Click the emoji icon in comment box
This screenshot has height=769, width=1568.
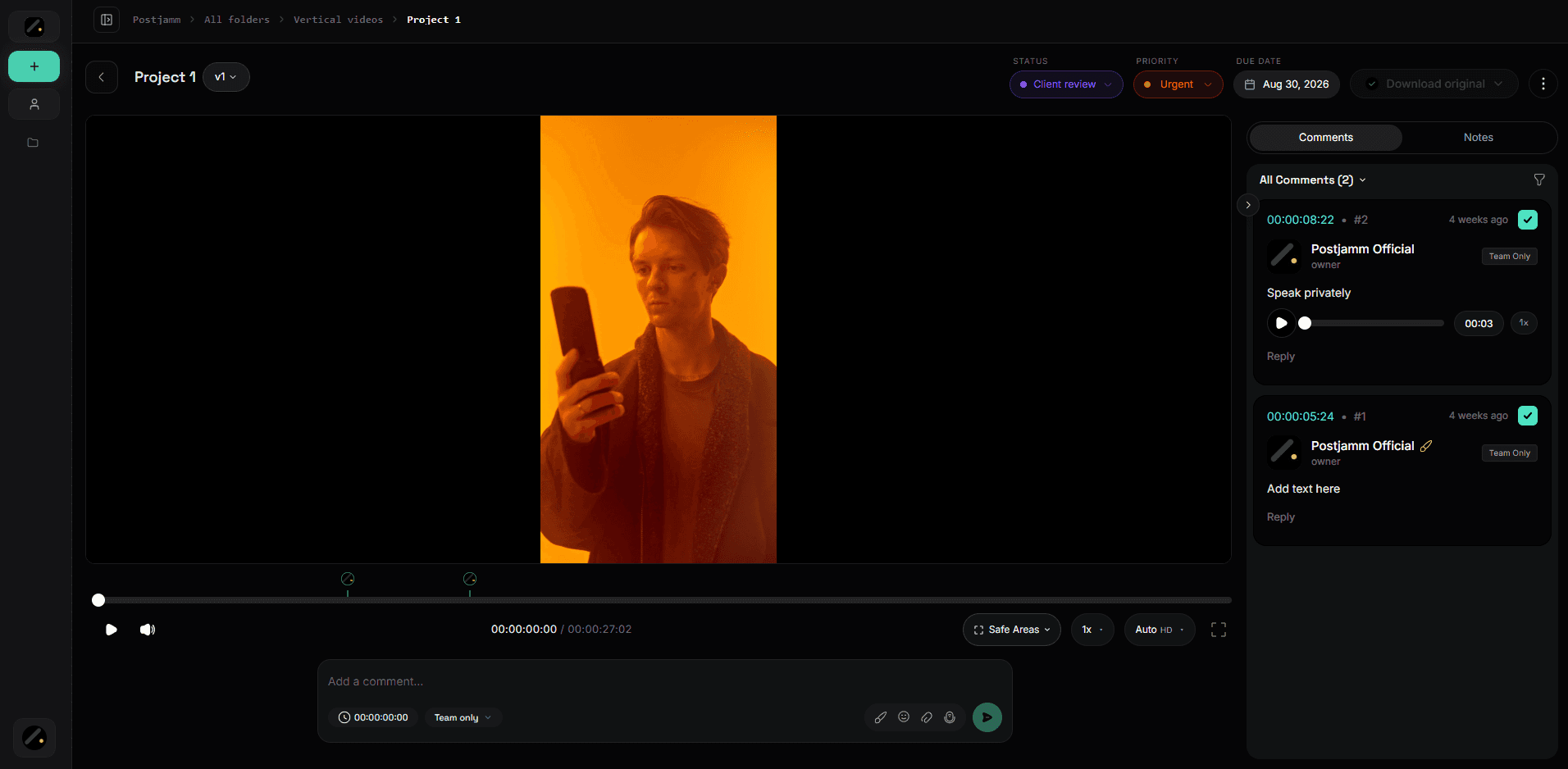pyautogui.click(x=904, y=717)
